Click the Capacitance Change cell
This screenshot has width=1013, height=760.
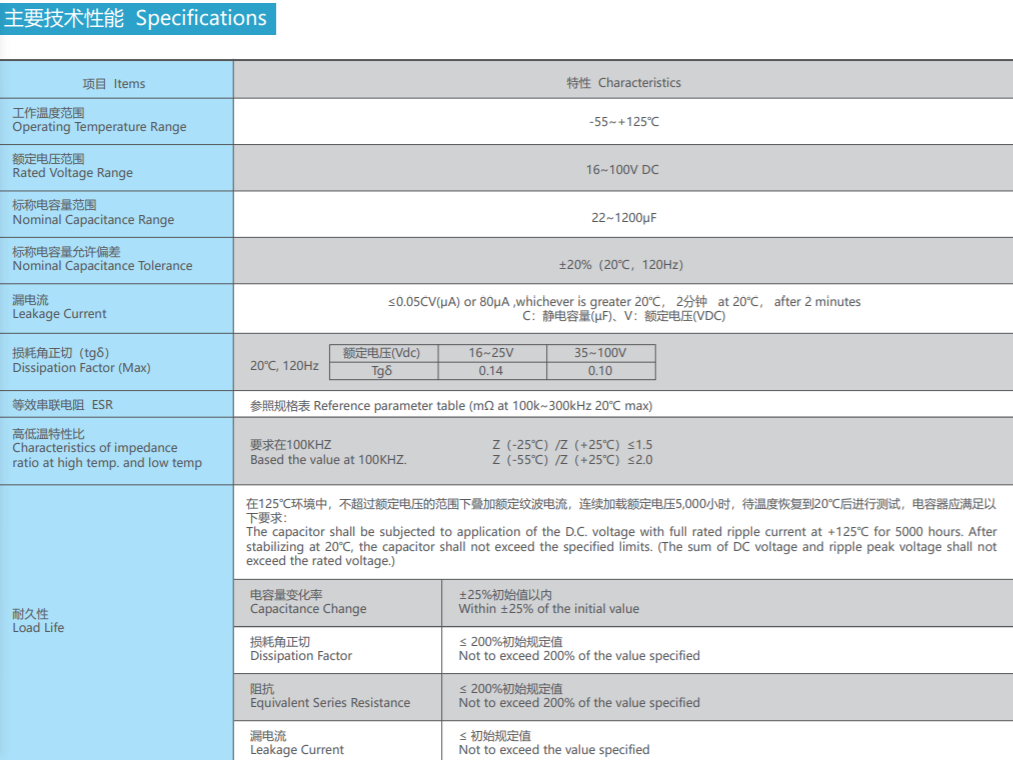[308, 609]
